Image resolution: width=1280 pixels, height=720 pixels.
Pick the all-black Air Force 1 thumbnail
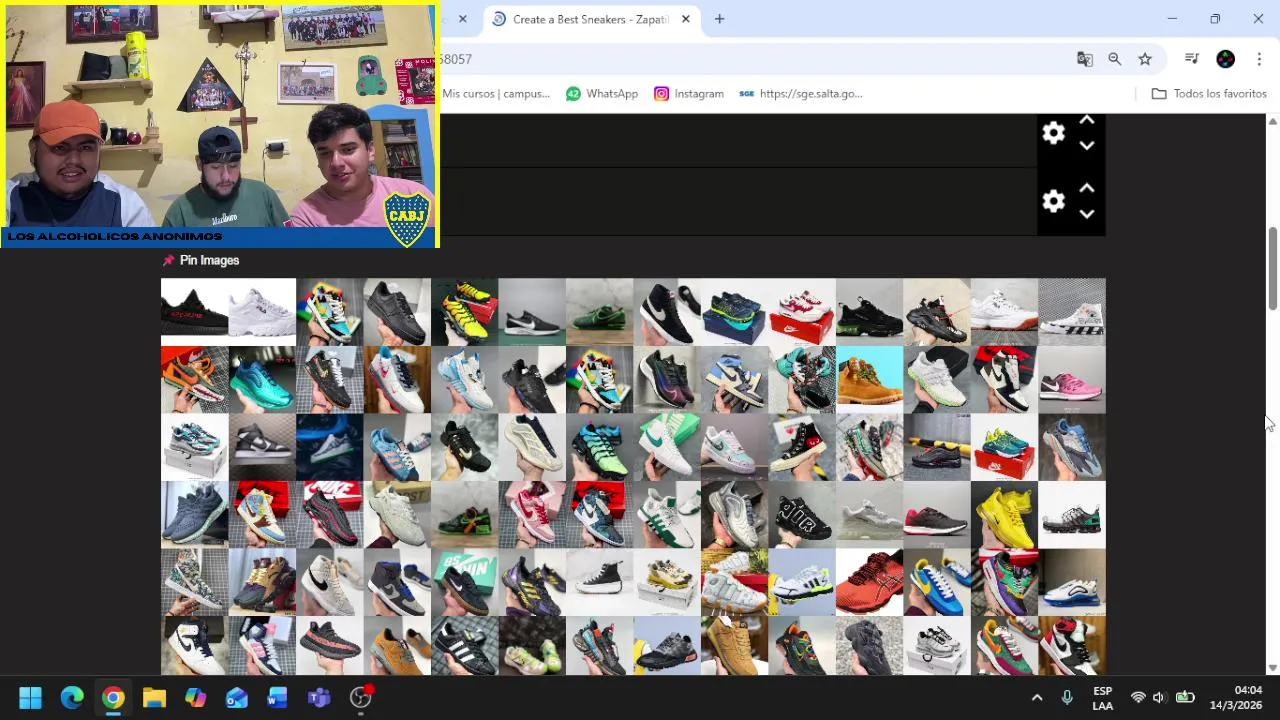point(397,312)
